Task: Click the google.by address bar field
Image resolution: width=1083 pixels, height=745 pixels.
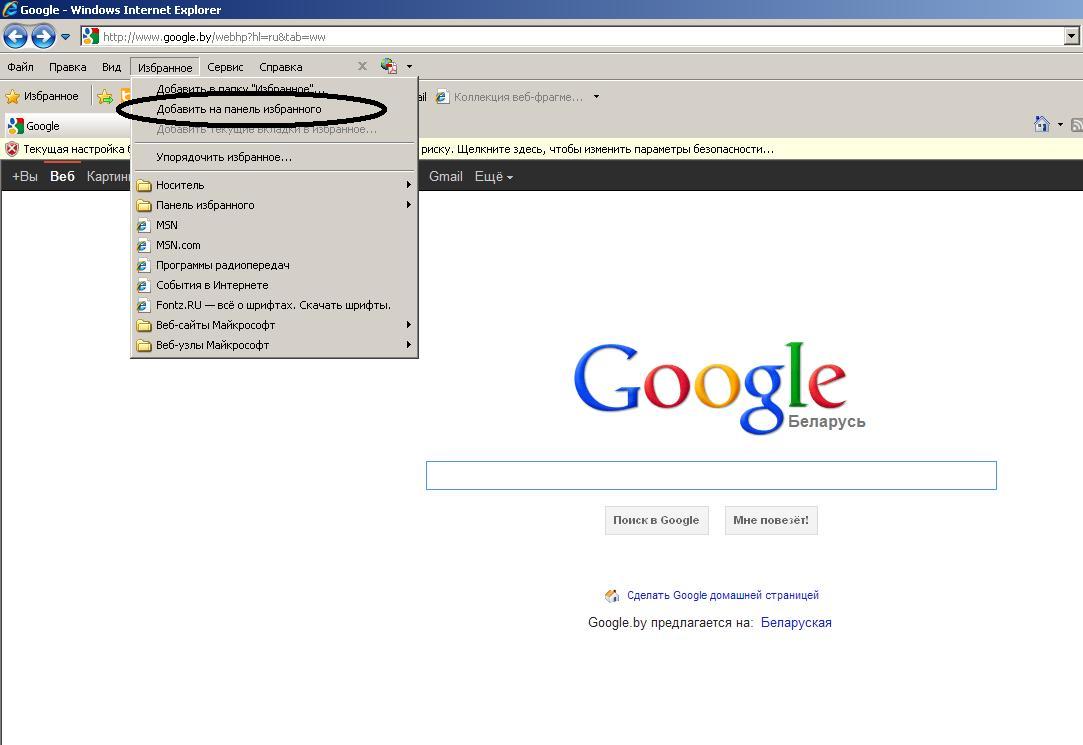Action: click(573, 37)
